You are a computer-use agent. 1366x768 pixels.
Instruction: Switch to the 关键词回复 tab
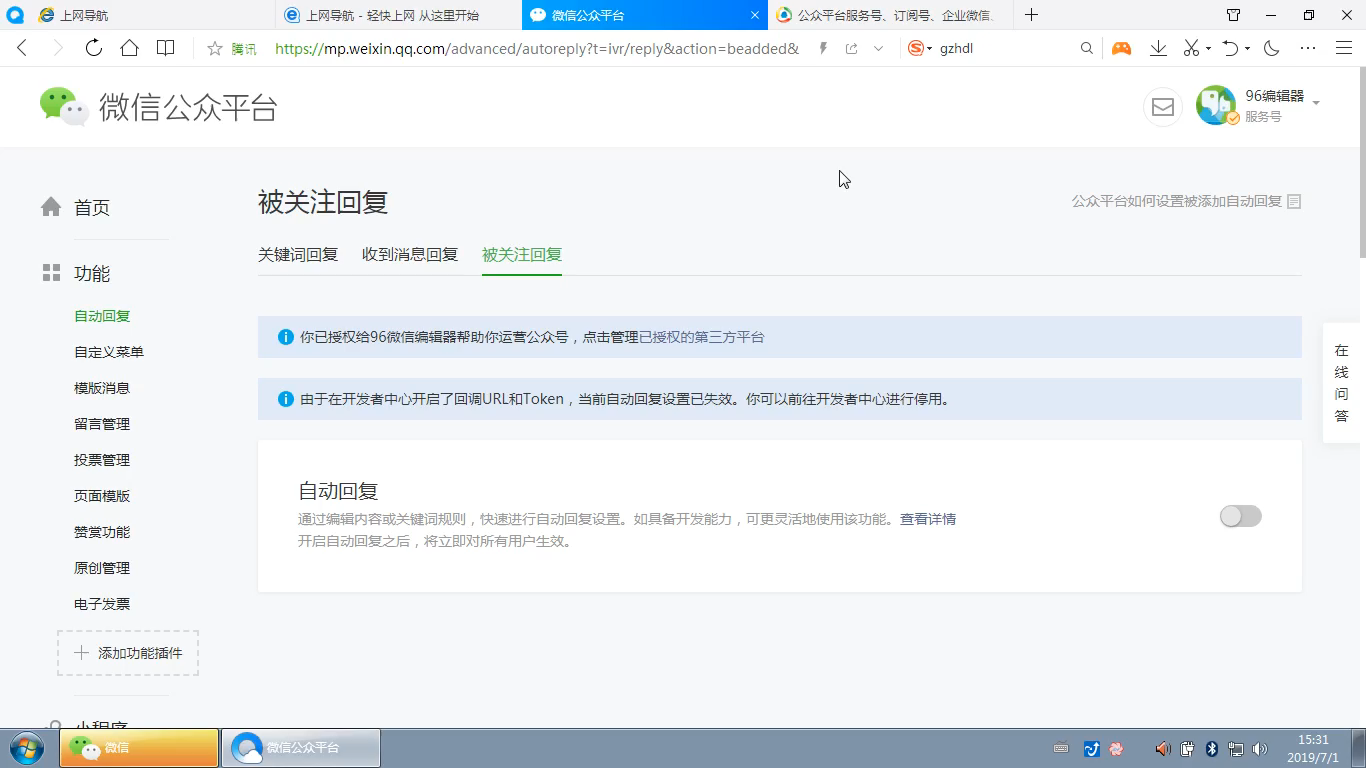tap(298, 254)
